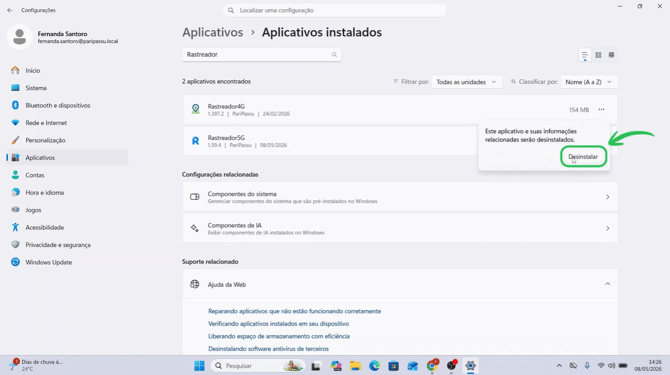Open the weather widget Dias de chuva
The height and width of the screenshot is (375, 670).
click(x=37, y=365)
